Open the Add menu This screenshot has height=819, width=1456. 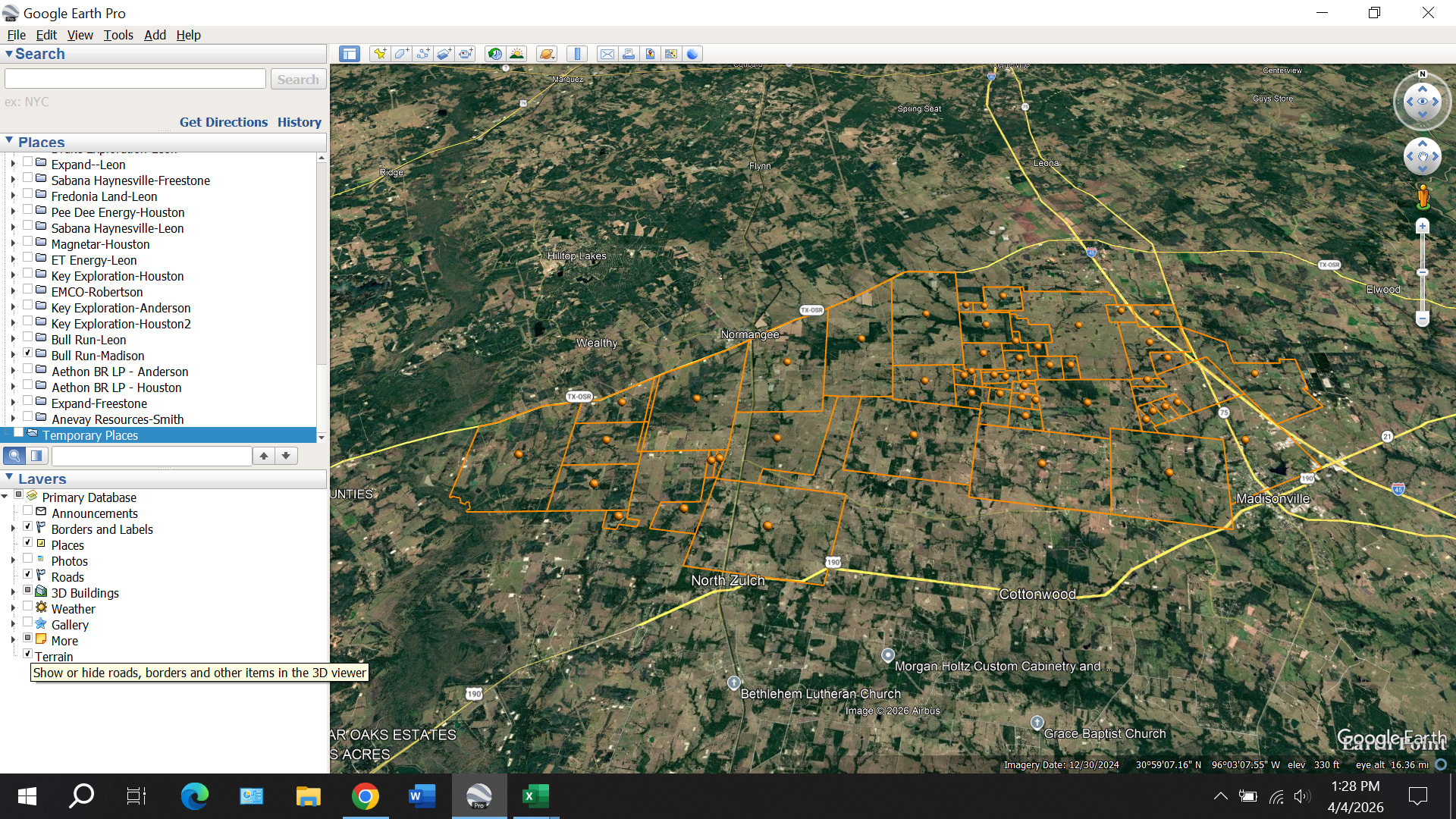155,35
